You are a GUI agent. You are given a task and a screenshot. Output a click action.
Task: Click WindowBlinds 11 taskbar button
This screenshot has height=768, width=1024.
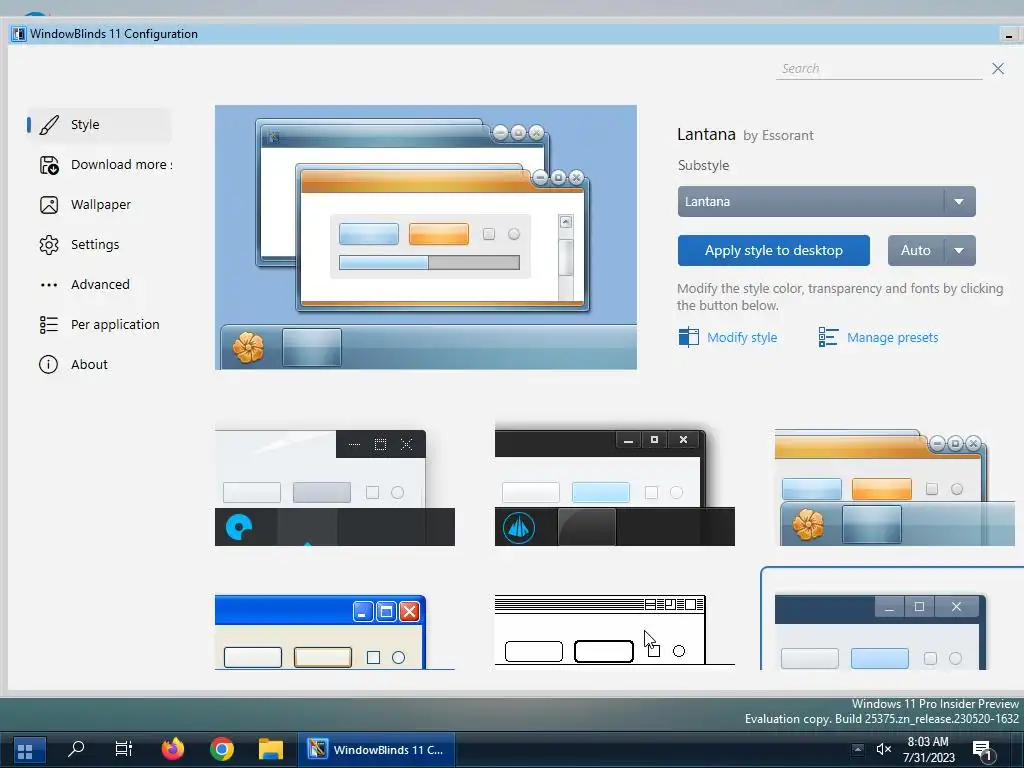[x=377, y=750]
